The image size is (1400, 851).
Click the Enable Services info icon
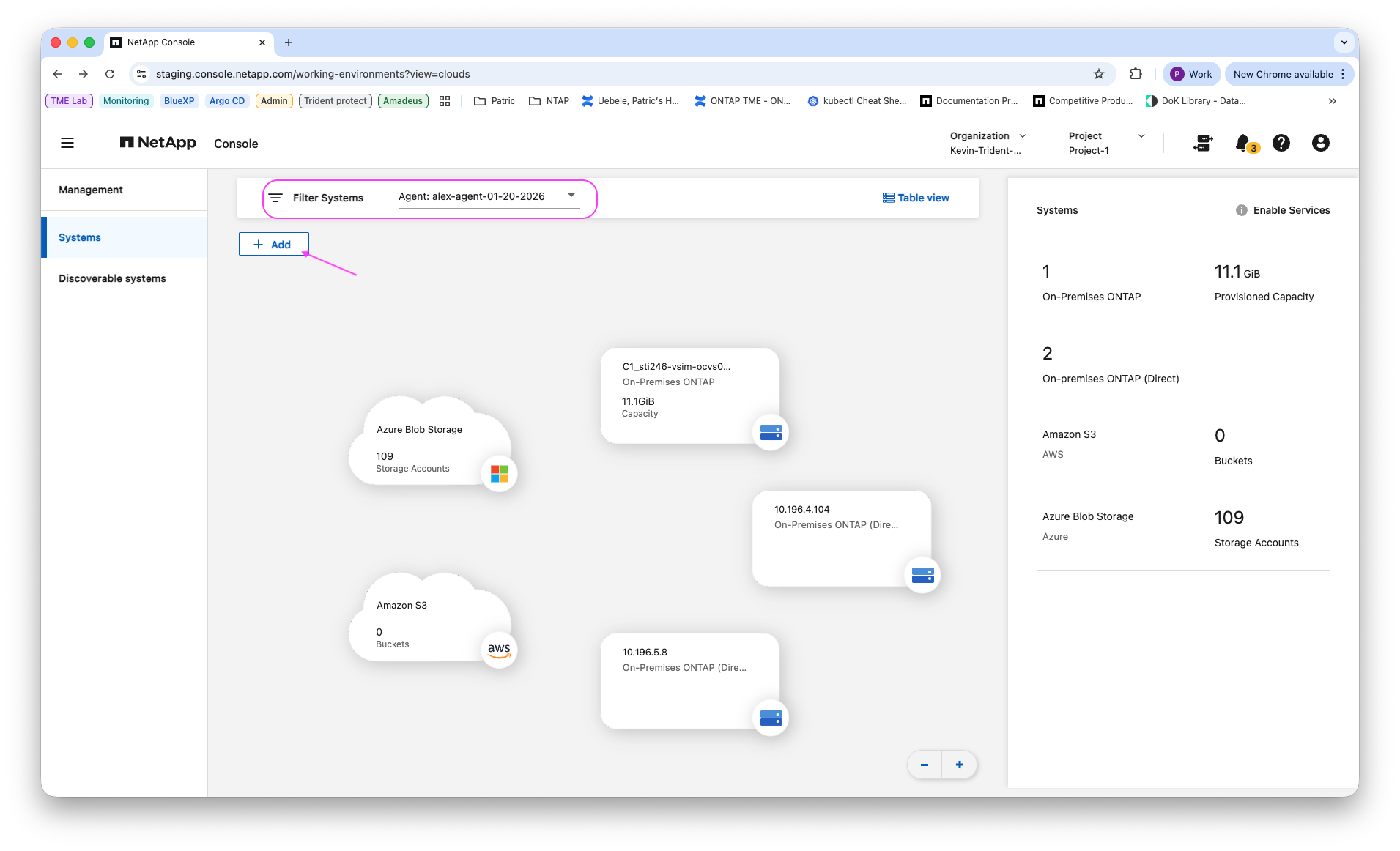(1241, 210)
